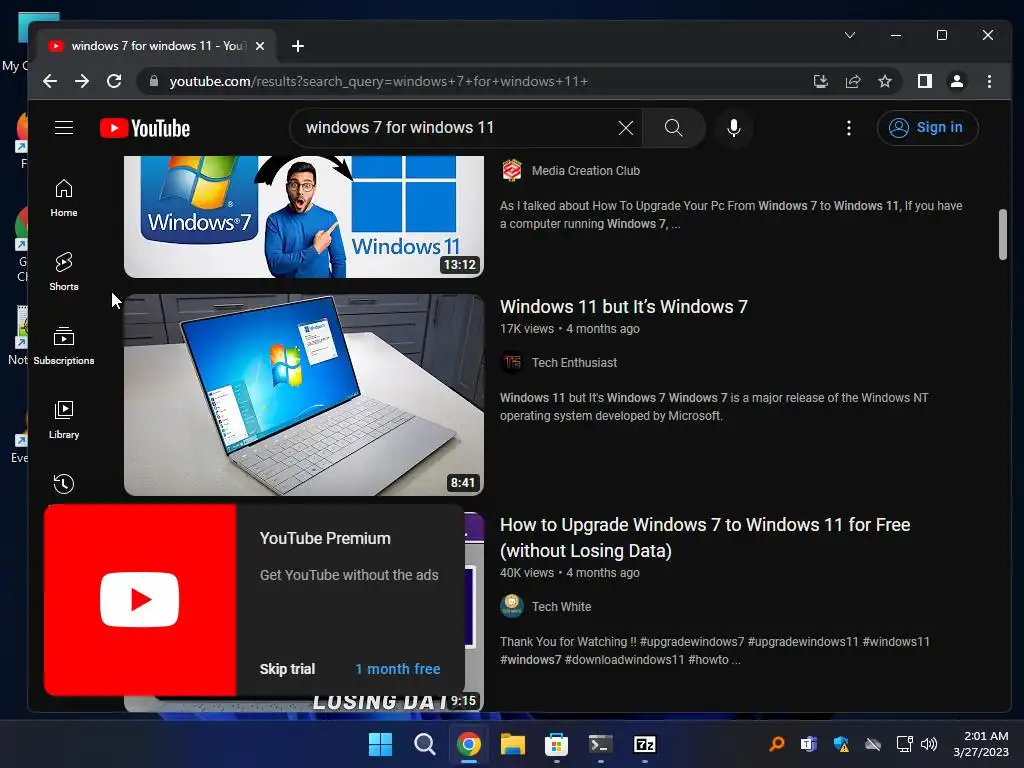Image resolution: width=1024 pixels, height=768 pixels.
Task: Go back with browser back arrow
Action: point(50,81)
